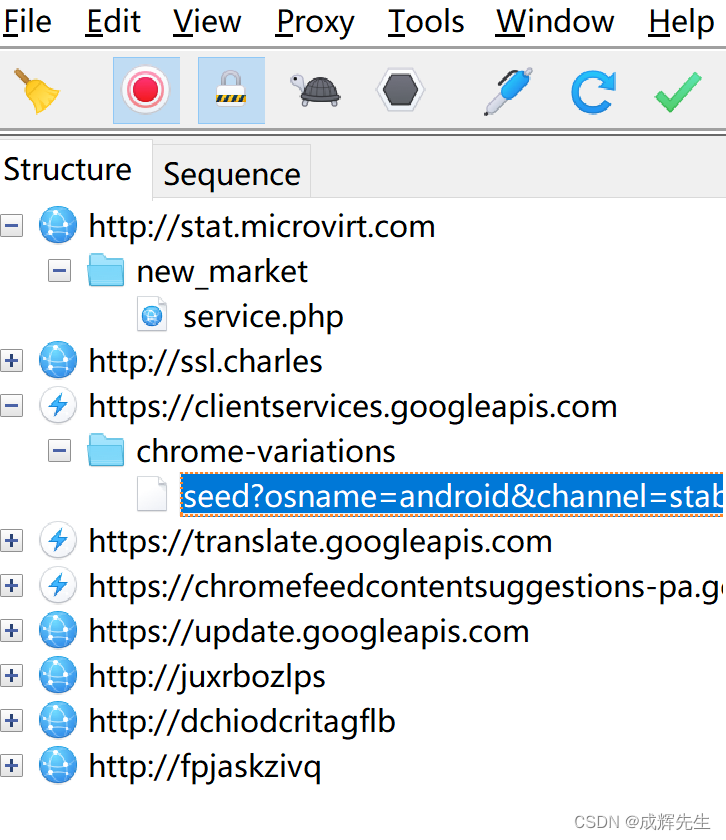Click globe icon of ssl.charles
This screenshot has height=840, width=726.
tap(58, 360)
